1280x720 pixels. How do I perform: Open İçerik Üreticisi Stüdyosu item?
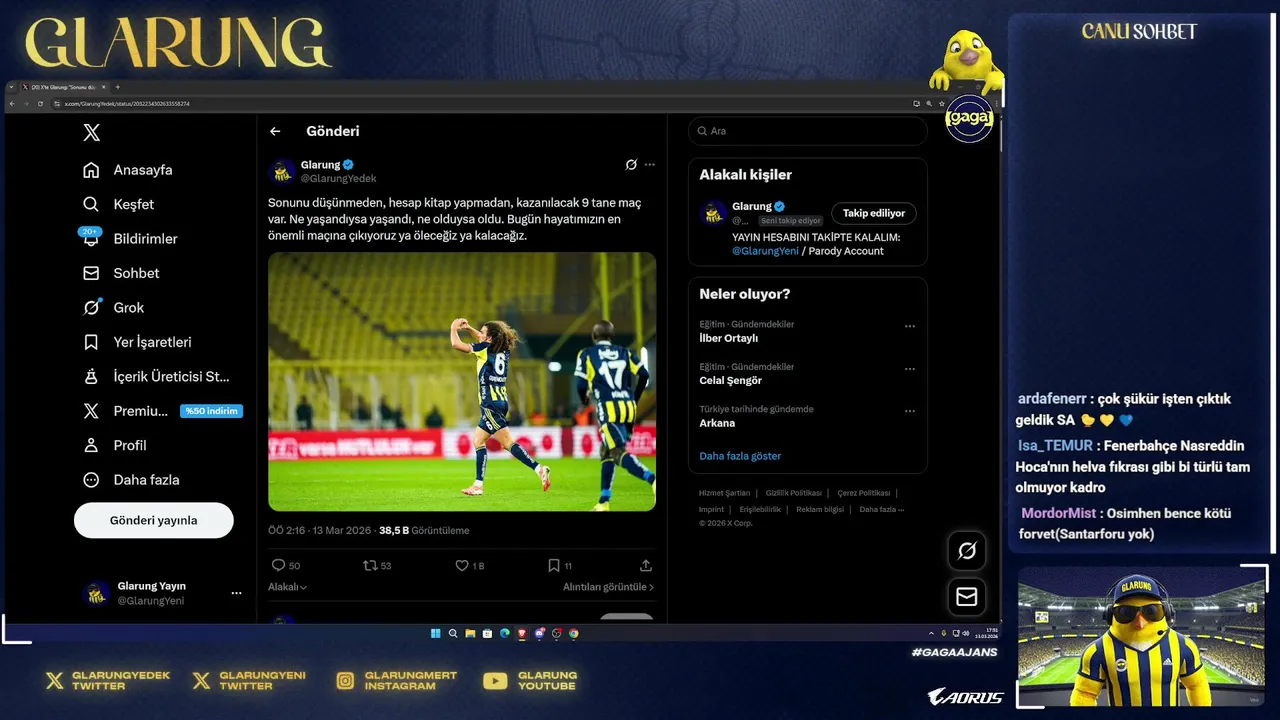156,377
